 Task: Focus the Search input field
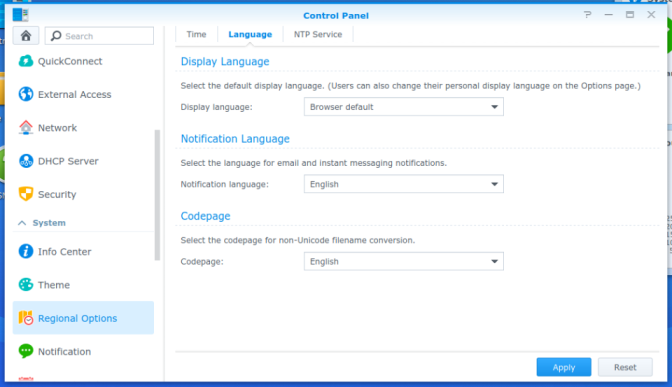coord(99,36)
